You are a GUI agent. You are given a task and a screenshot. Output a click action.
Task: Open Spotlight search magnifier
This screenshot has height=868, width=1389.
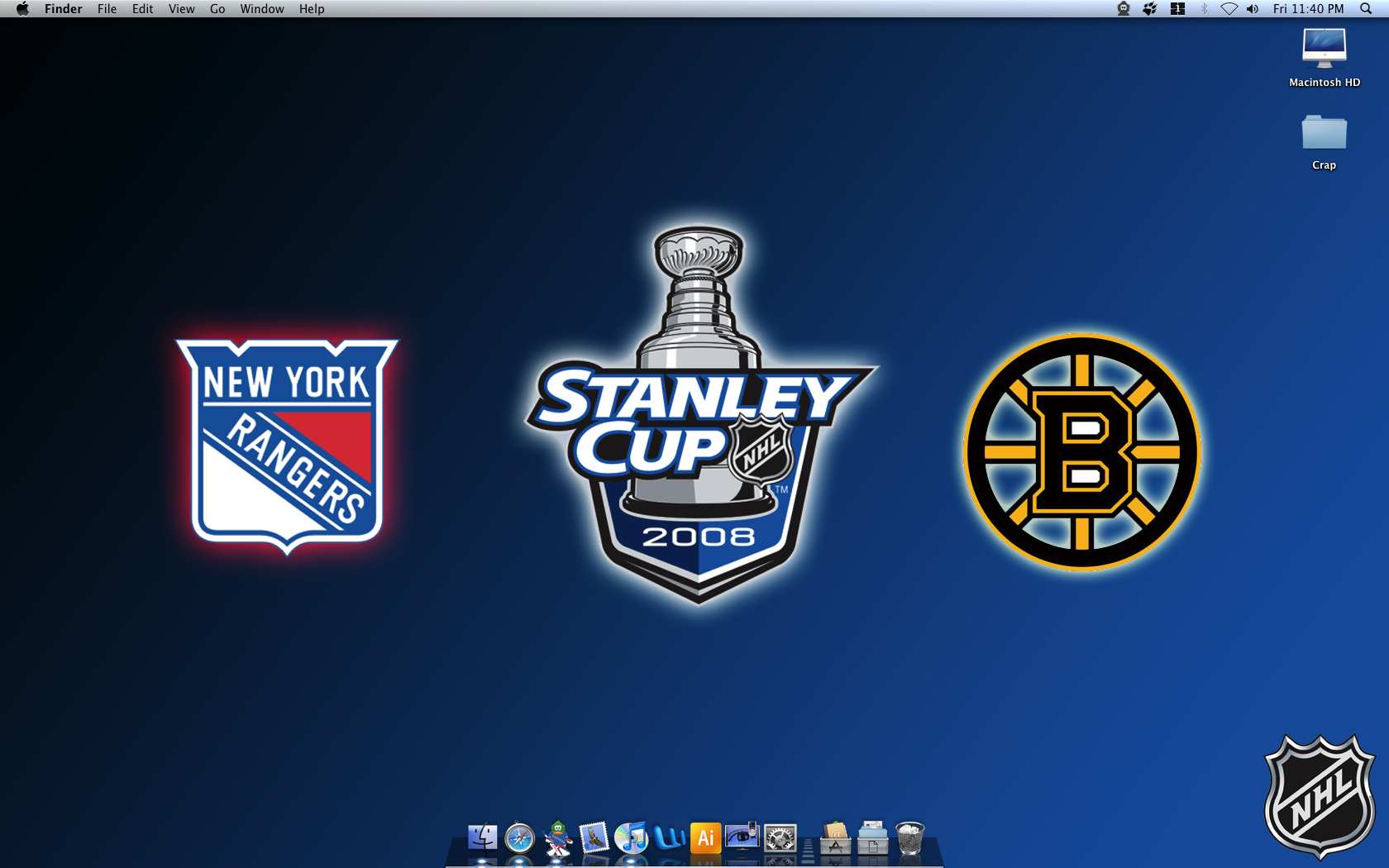pos(1366,9)
